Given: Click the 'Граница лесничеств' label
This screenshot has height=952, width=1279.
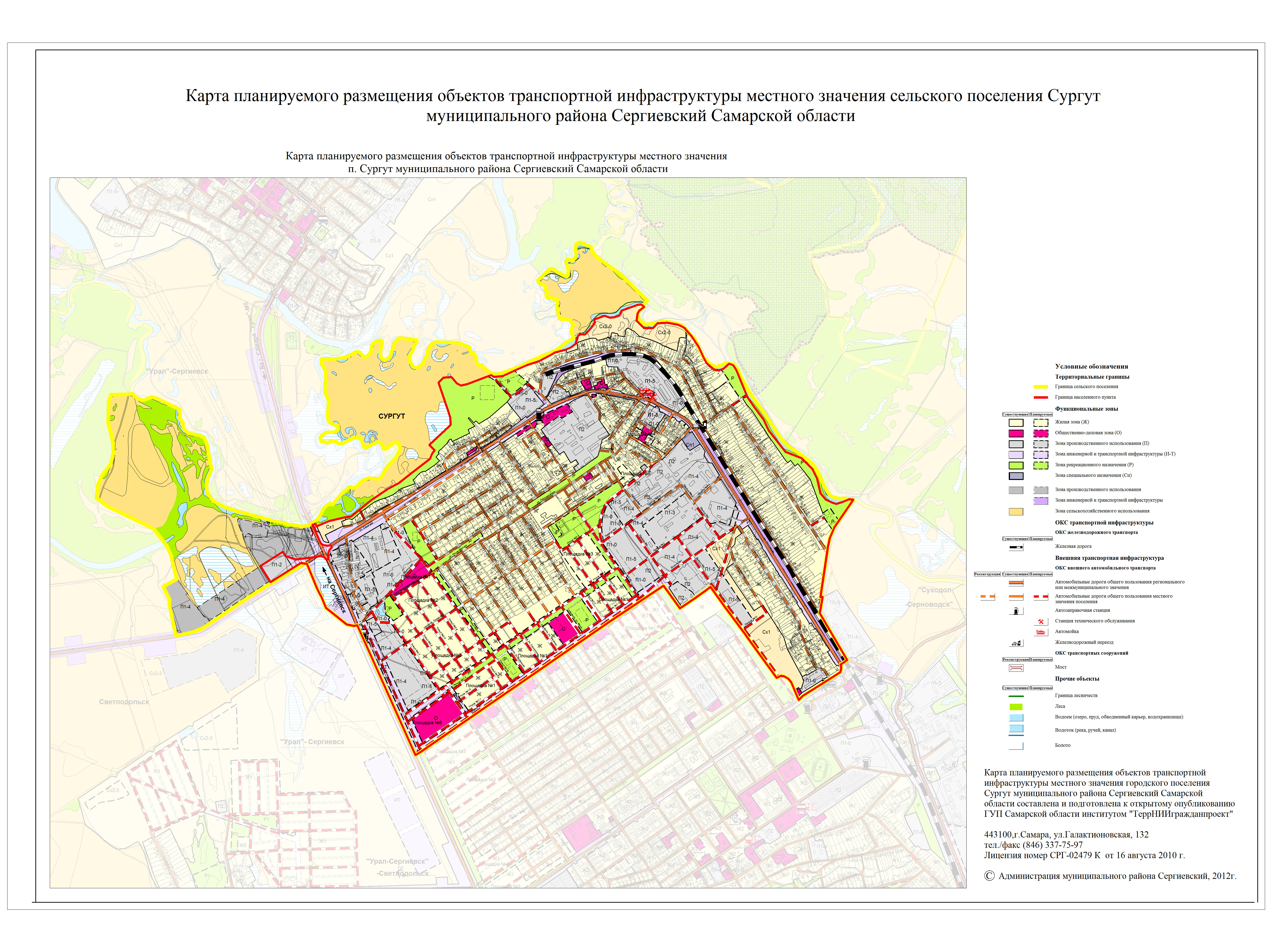Looking at the screenshot, I should [x=1076, y=696].
